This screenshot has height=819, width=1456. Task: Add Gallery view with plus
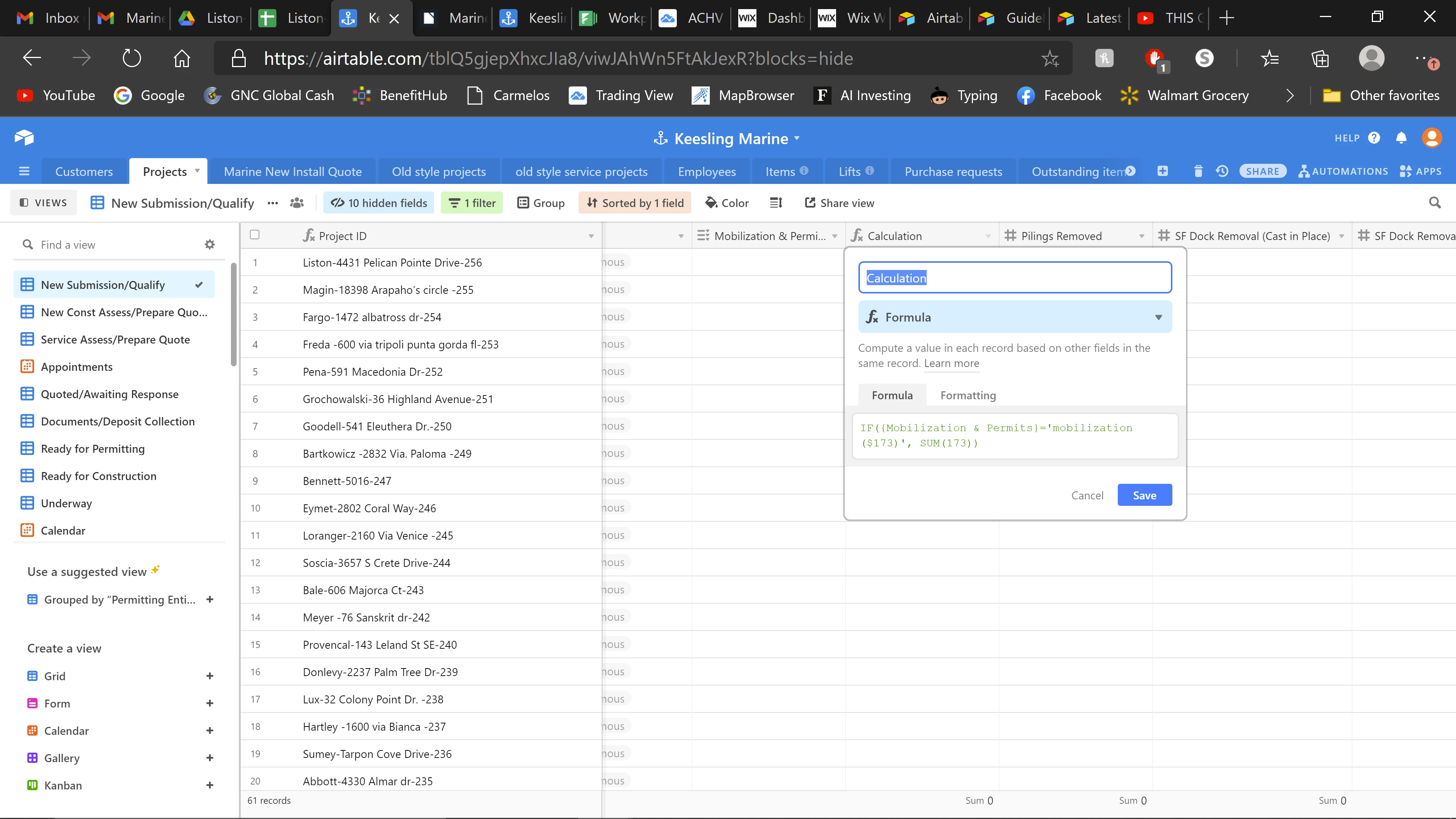tap(210, 758)
